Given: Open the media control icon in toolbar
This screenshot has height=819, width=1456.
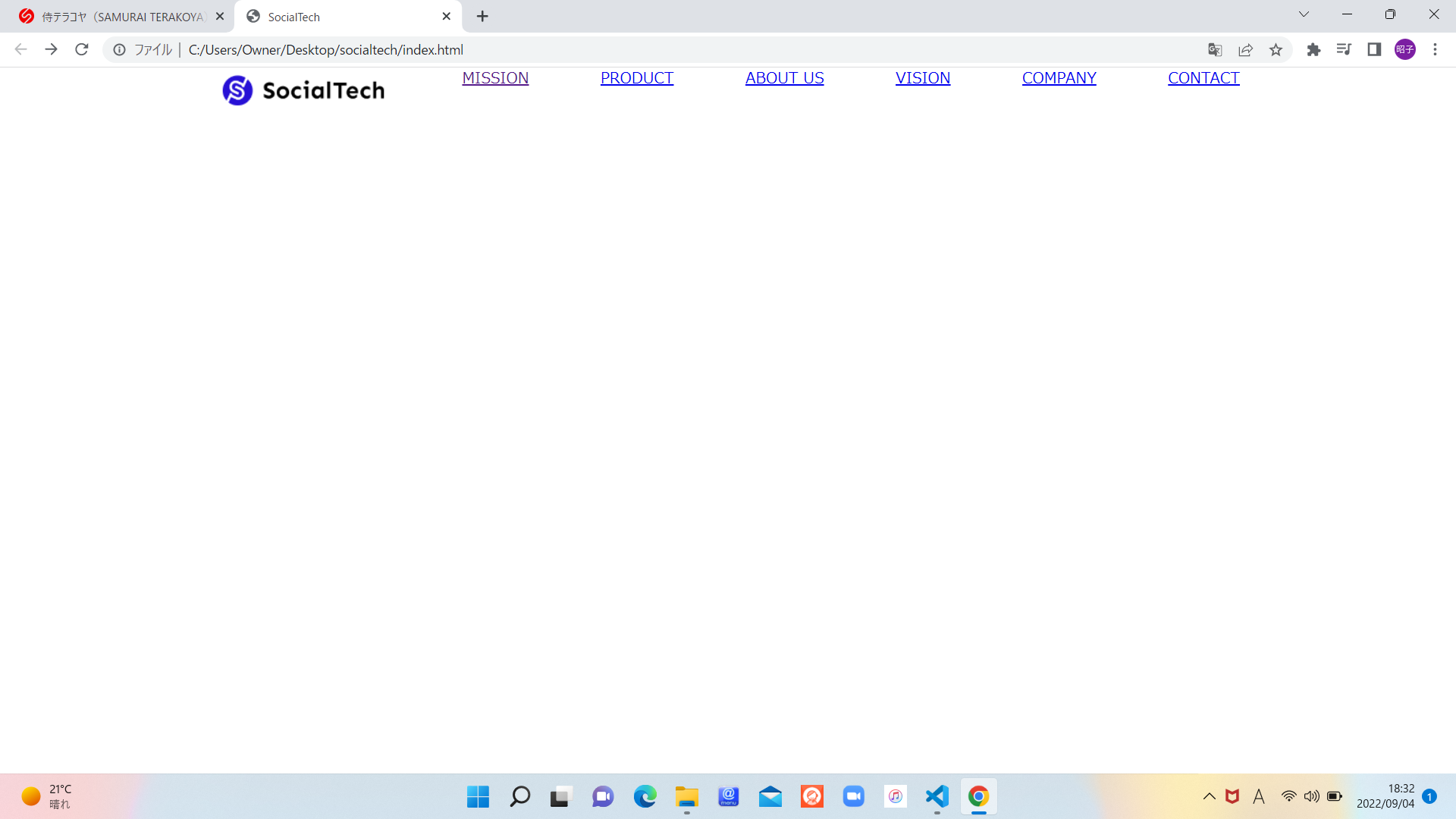Looking at the screenshot, I should pyautogui.click(x=1344, y=50).
